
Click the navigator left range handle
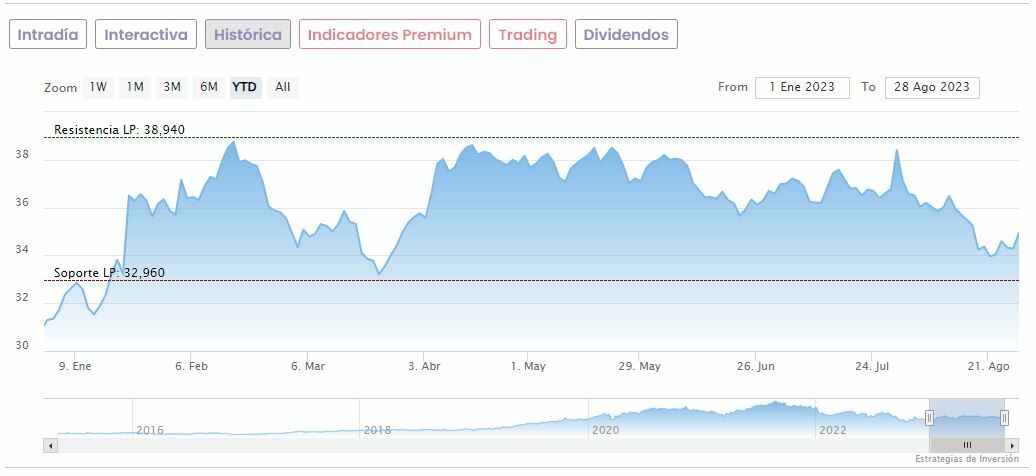(930, 418)
